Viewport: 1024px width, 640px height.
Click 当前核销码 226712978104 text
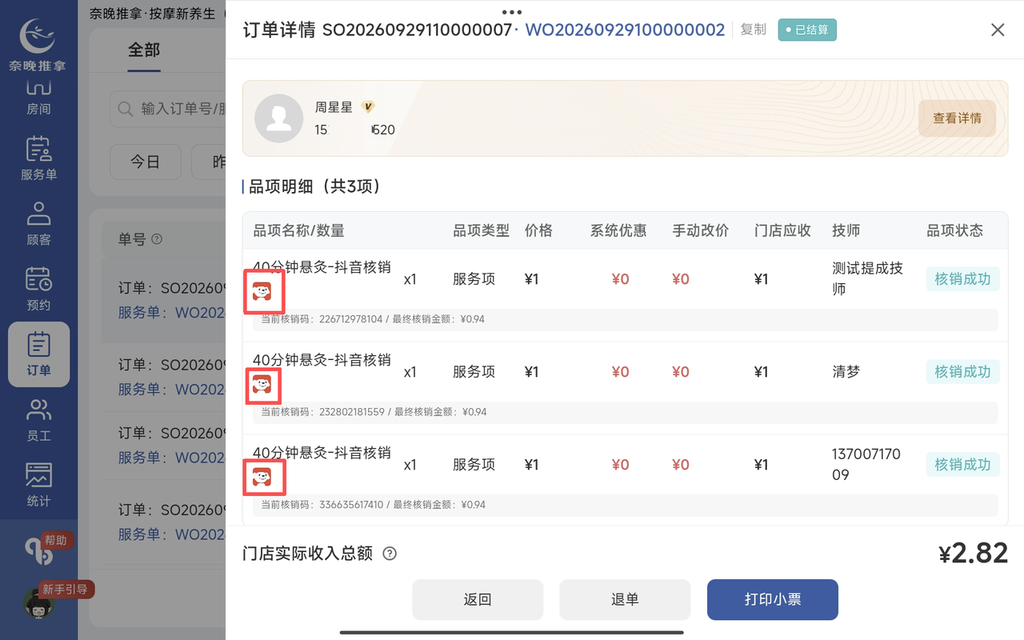pos(322,319)
